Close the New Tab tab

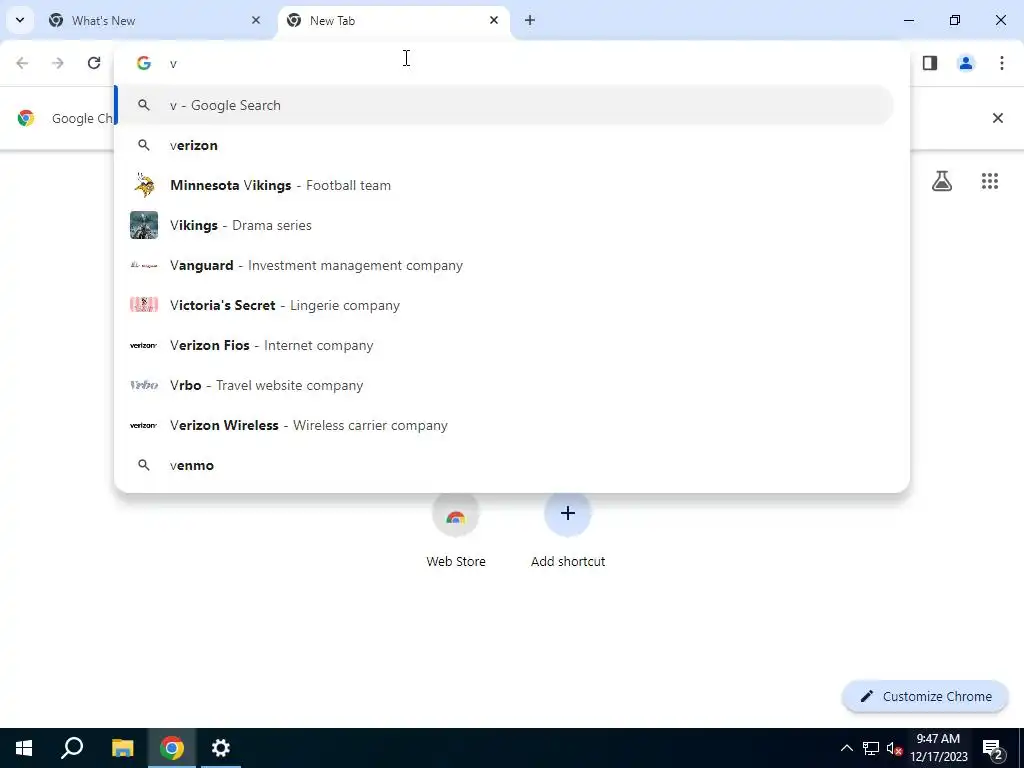(494, 20)
